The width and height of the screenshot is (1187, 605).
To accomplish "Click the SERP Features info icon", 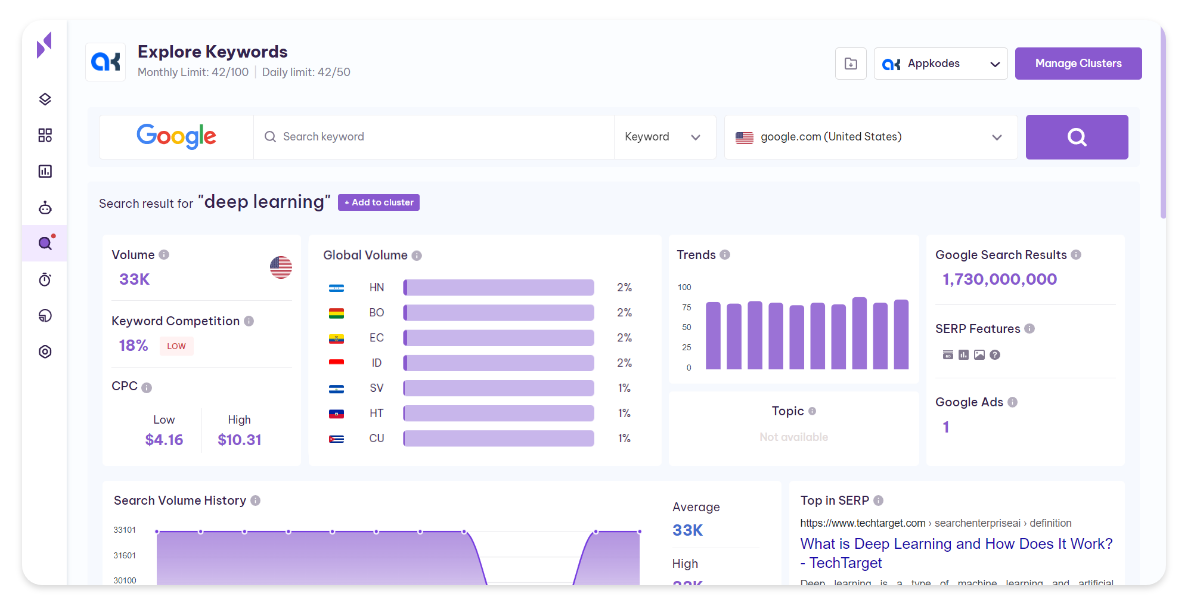I will click(1030, 329).
